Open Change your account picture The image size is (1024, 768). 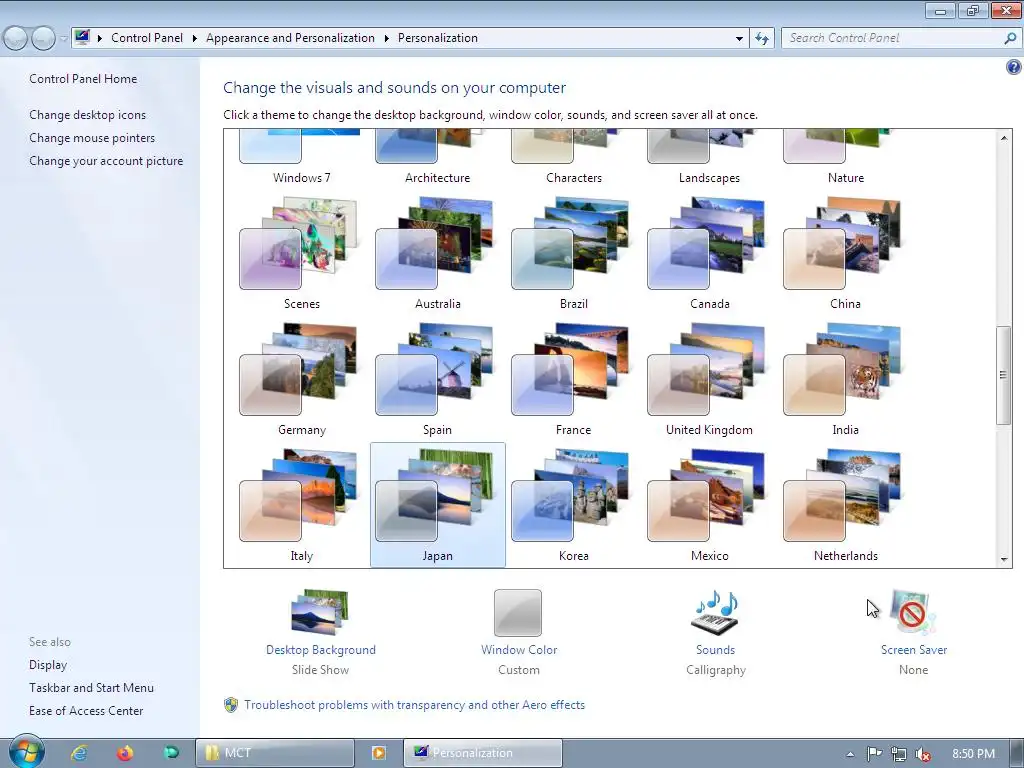106,161
